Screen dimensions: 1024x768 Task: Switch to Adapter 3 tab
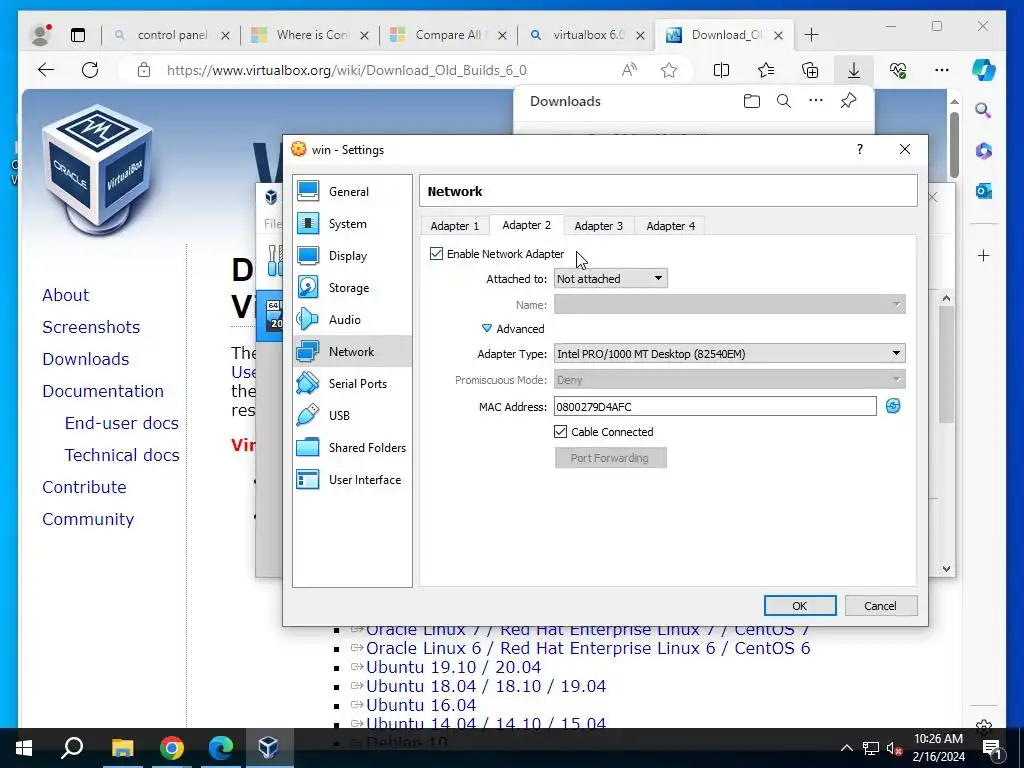point(598,226)
